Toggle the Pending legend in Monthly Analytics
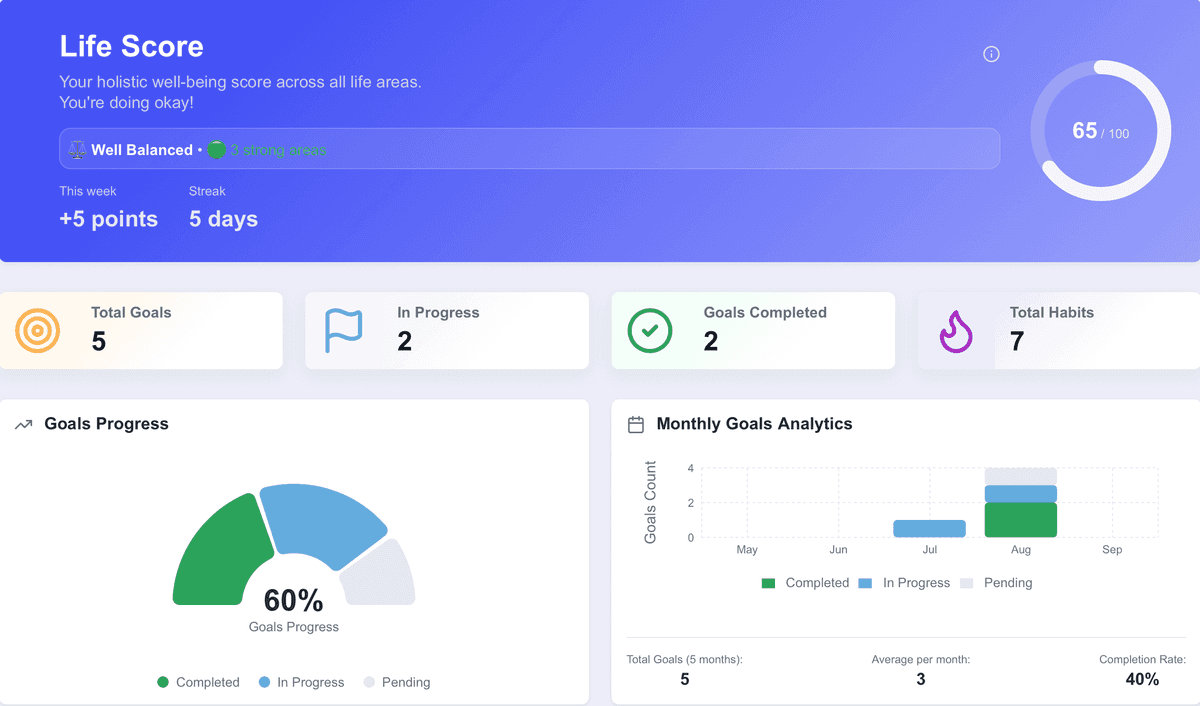The image size is (1200, 706). pos(996,582)
